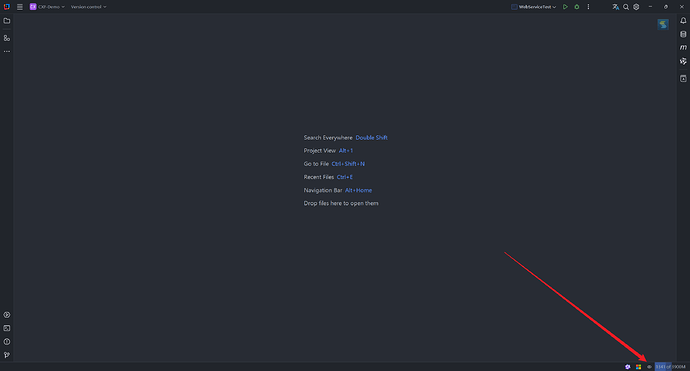This screenshot has width=690, height=371.
Task: Open more run actions vertical dots
Action: click(x=588, y=7)
